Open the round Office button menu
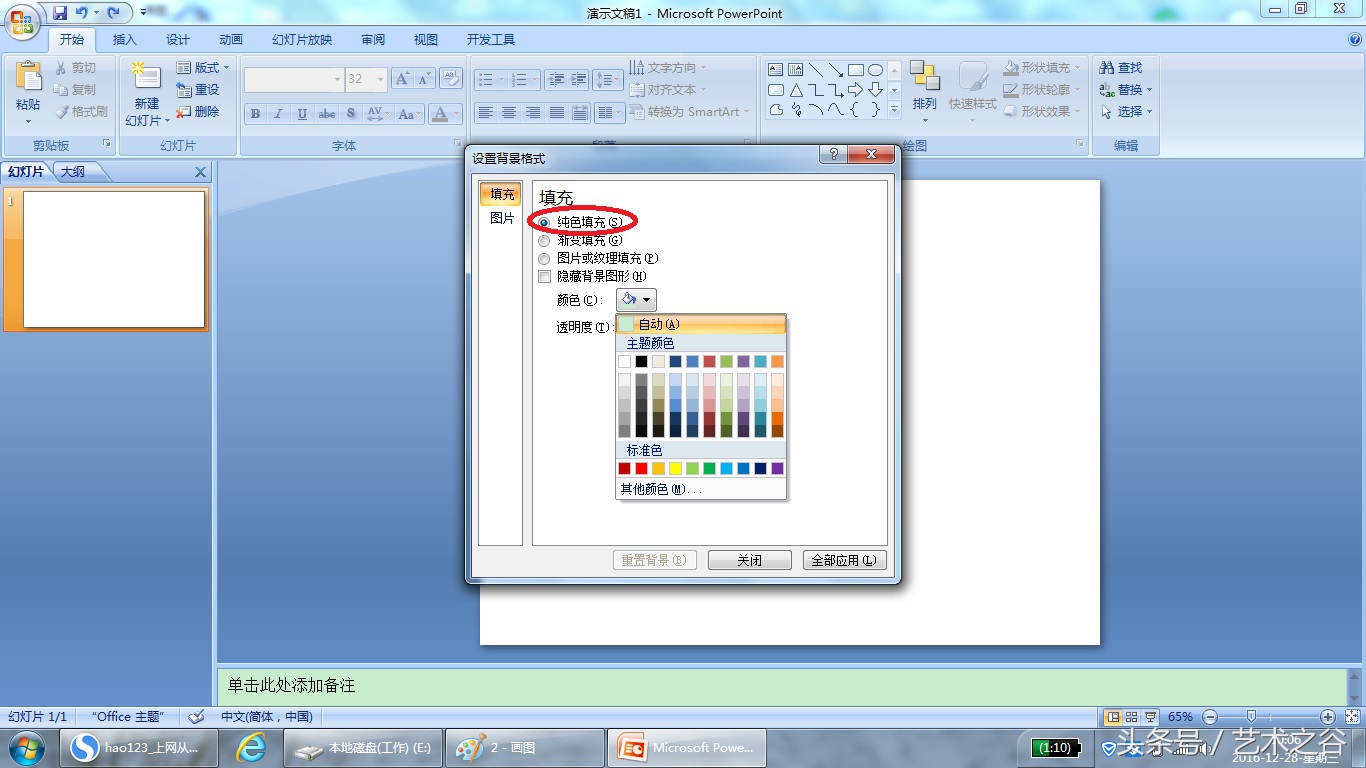 click(x=21, y=20)
